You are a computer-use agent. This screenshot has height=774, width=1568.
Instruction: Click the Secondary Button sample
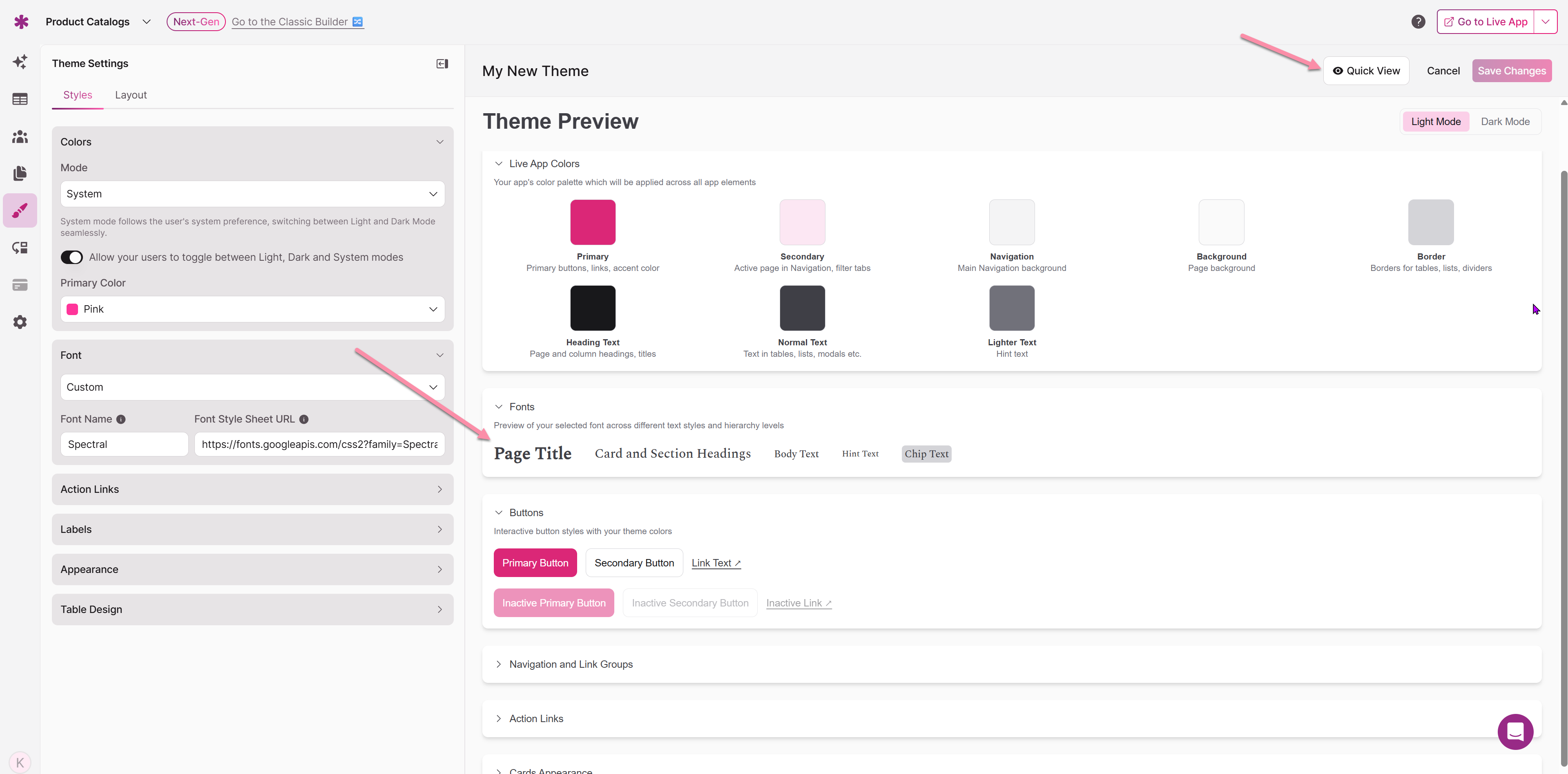tap(634, 563)
